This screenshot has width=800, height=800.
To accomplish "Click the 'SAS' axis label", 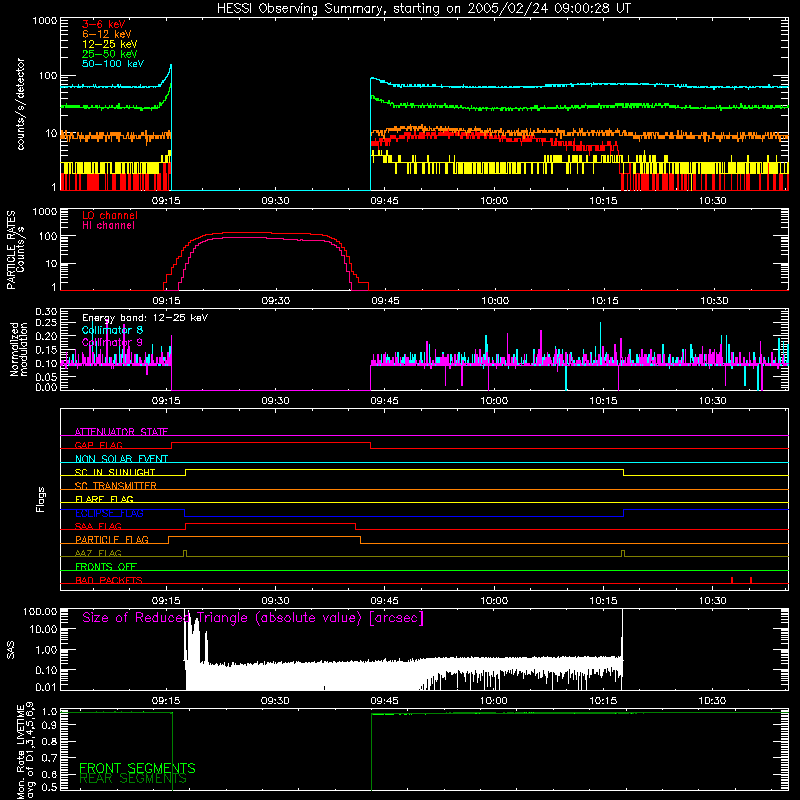I will tap(11, 650).
